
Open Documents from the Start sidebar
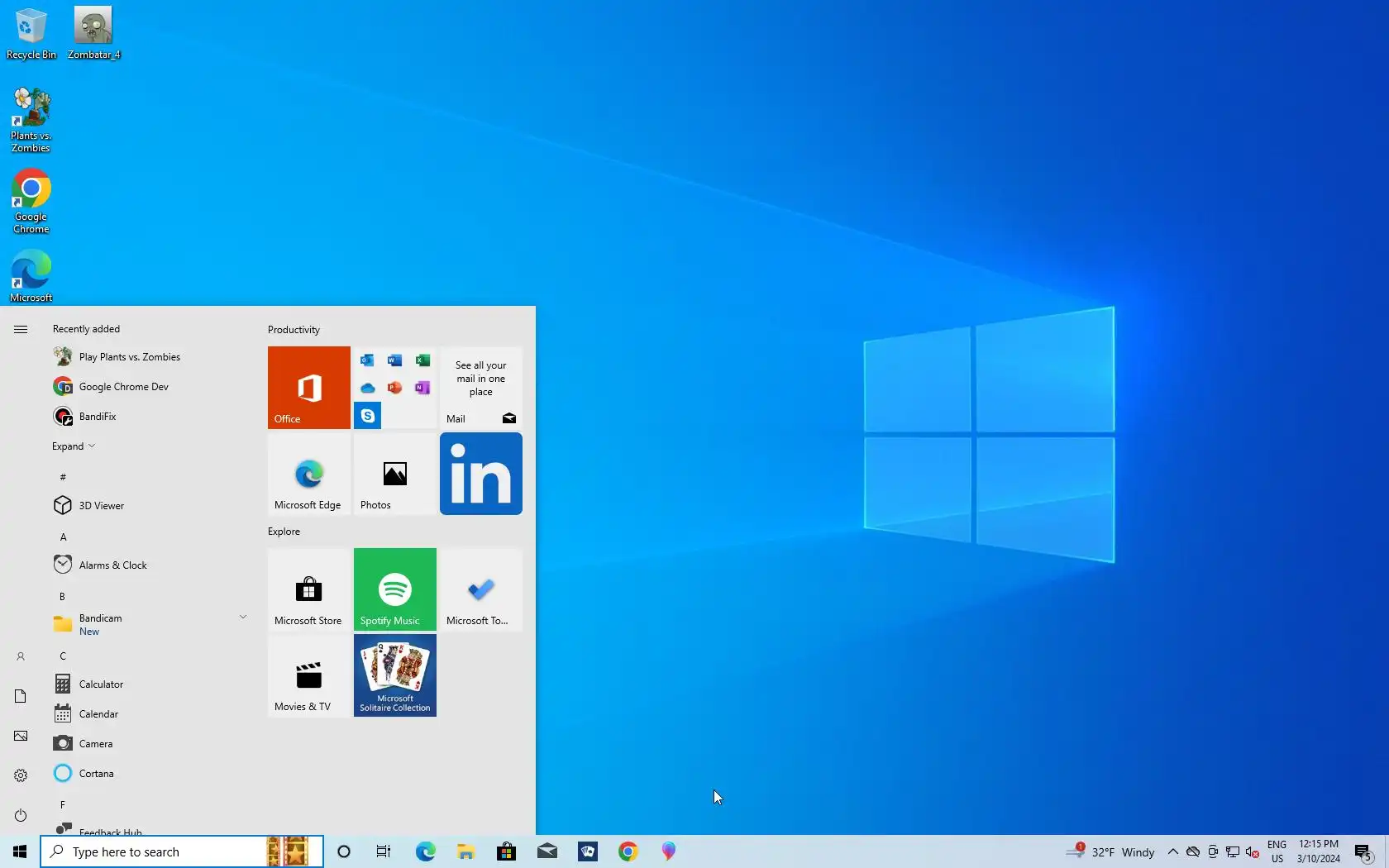pos(21,696)
